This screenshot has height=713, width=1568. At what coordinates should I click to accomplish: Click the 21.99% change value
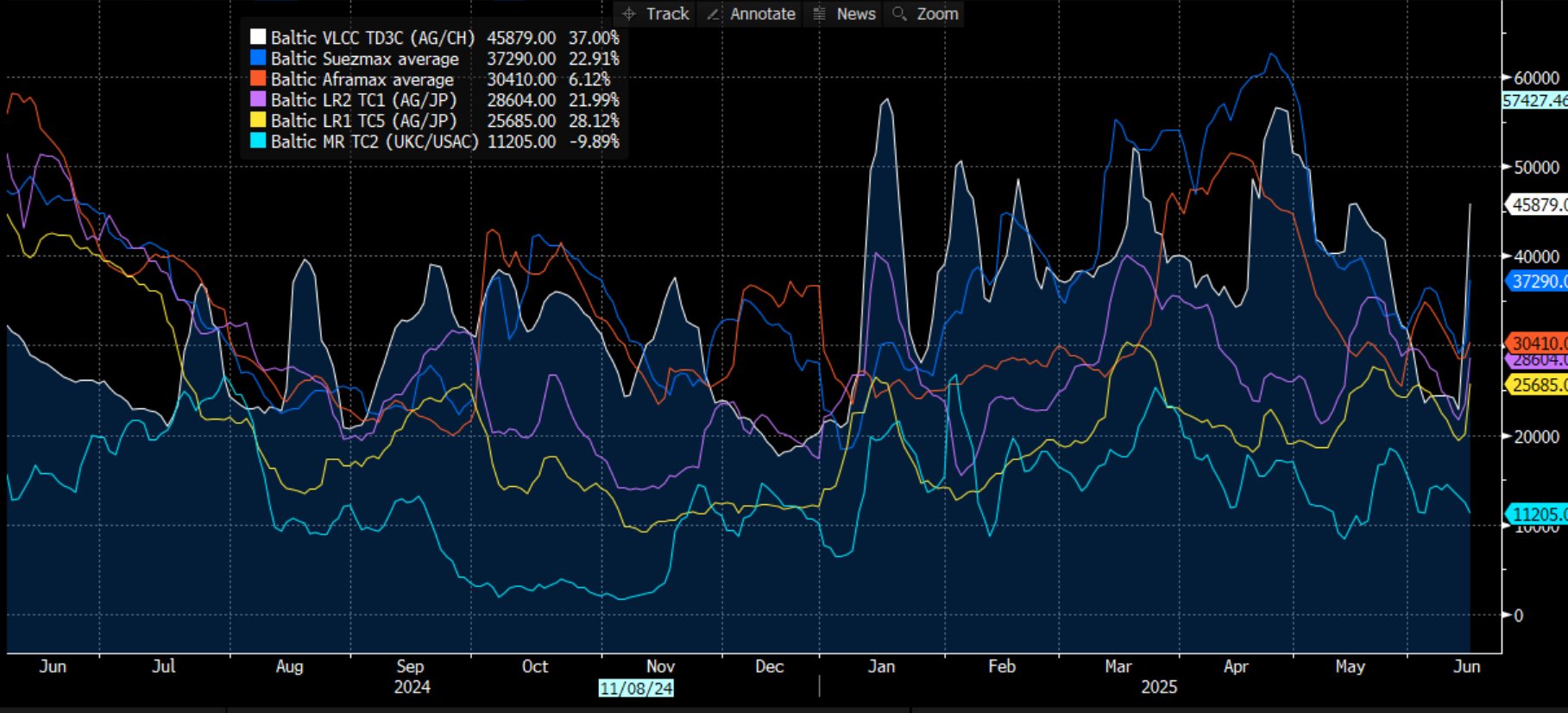click(x=594, y=100)
